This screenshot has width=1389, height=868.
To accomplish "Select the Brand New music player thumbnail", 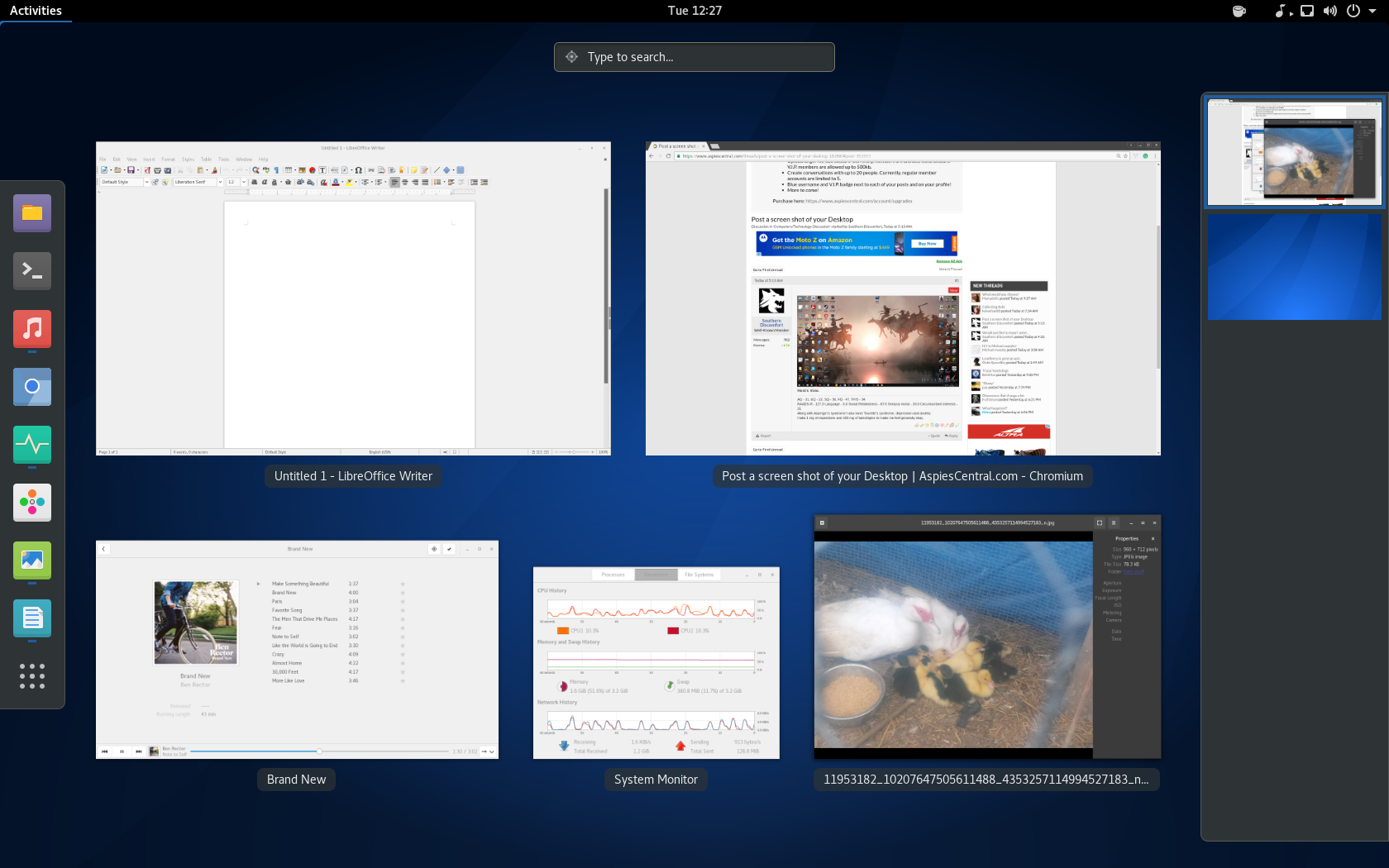I will point(297,650).
